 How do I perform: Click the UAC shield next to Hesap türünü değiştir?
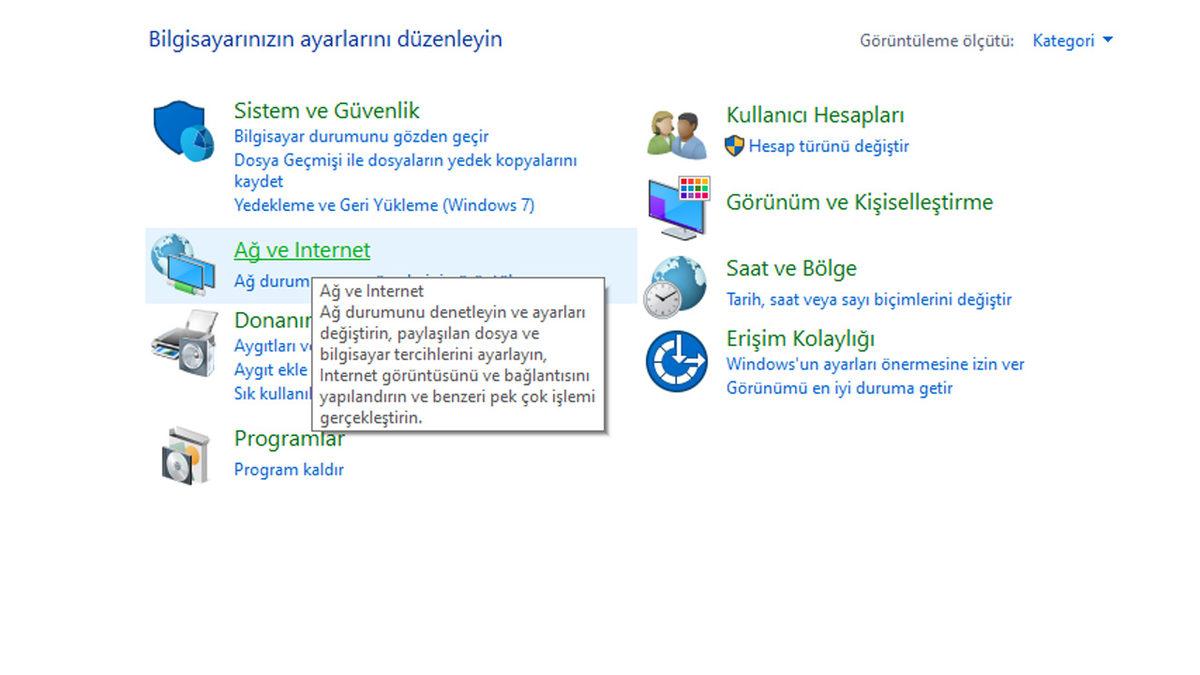(x=733, y=146)
